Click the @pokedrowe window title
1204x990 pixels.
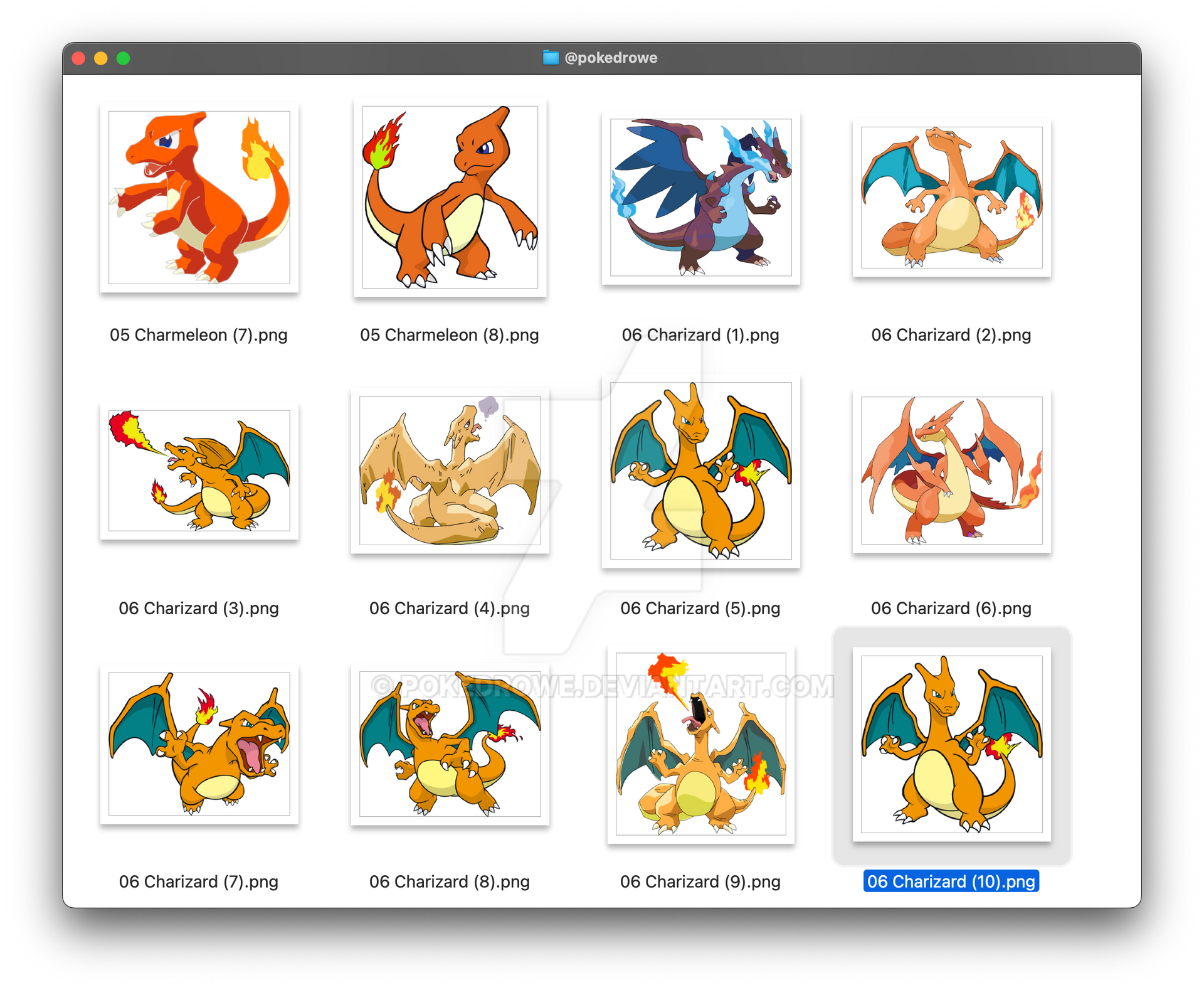(611, 58)
